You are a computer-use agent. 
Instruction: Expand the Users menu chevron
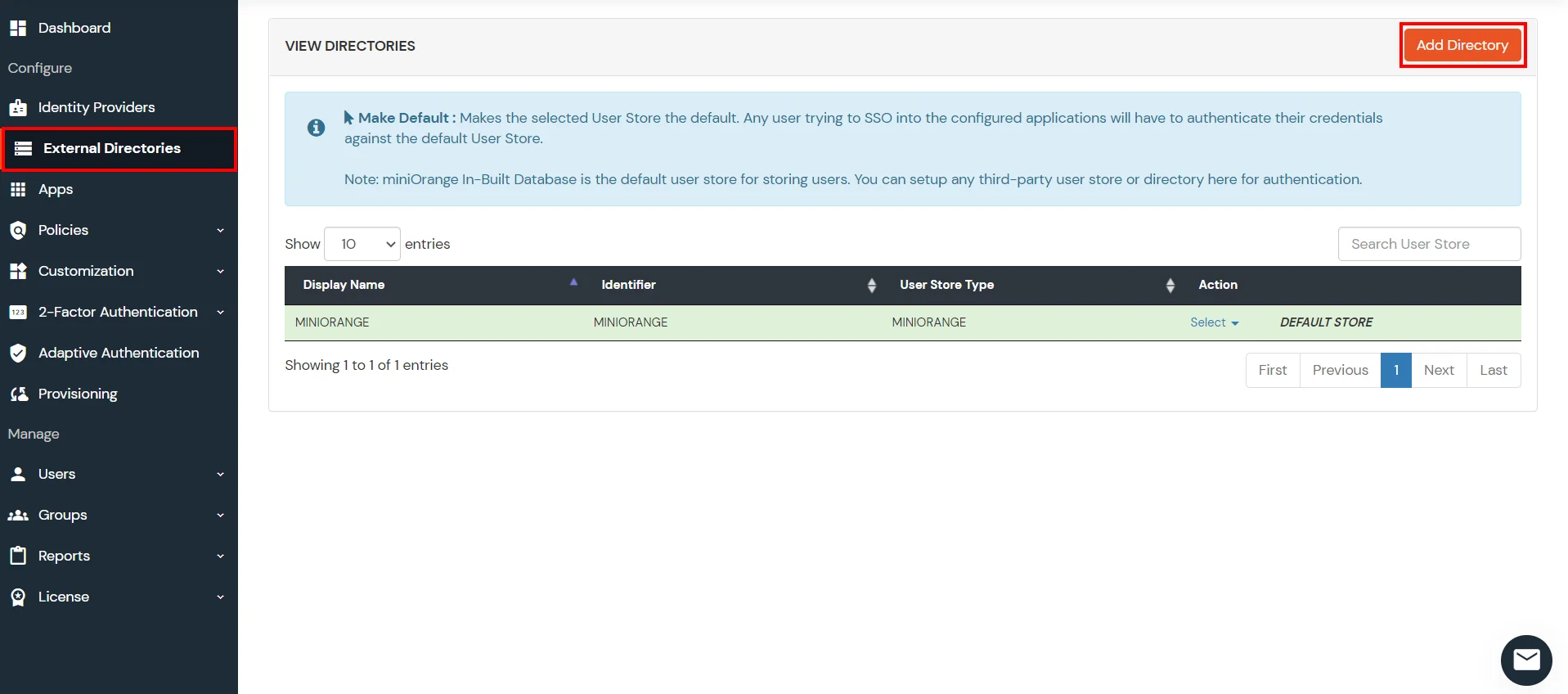coord(220,474)
